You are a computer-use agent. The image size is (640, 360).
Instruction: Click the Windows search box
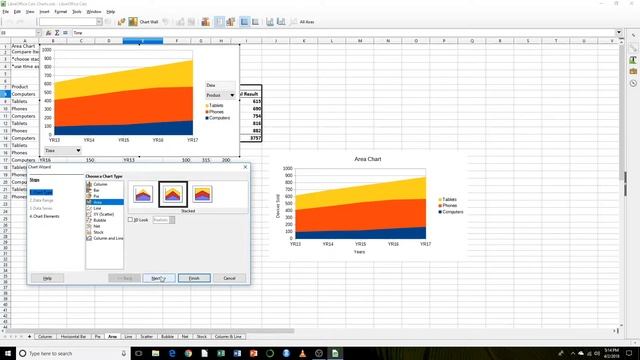coord(73,353)
